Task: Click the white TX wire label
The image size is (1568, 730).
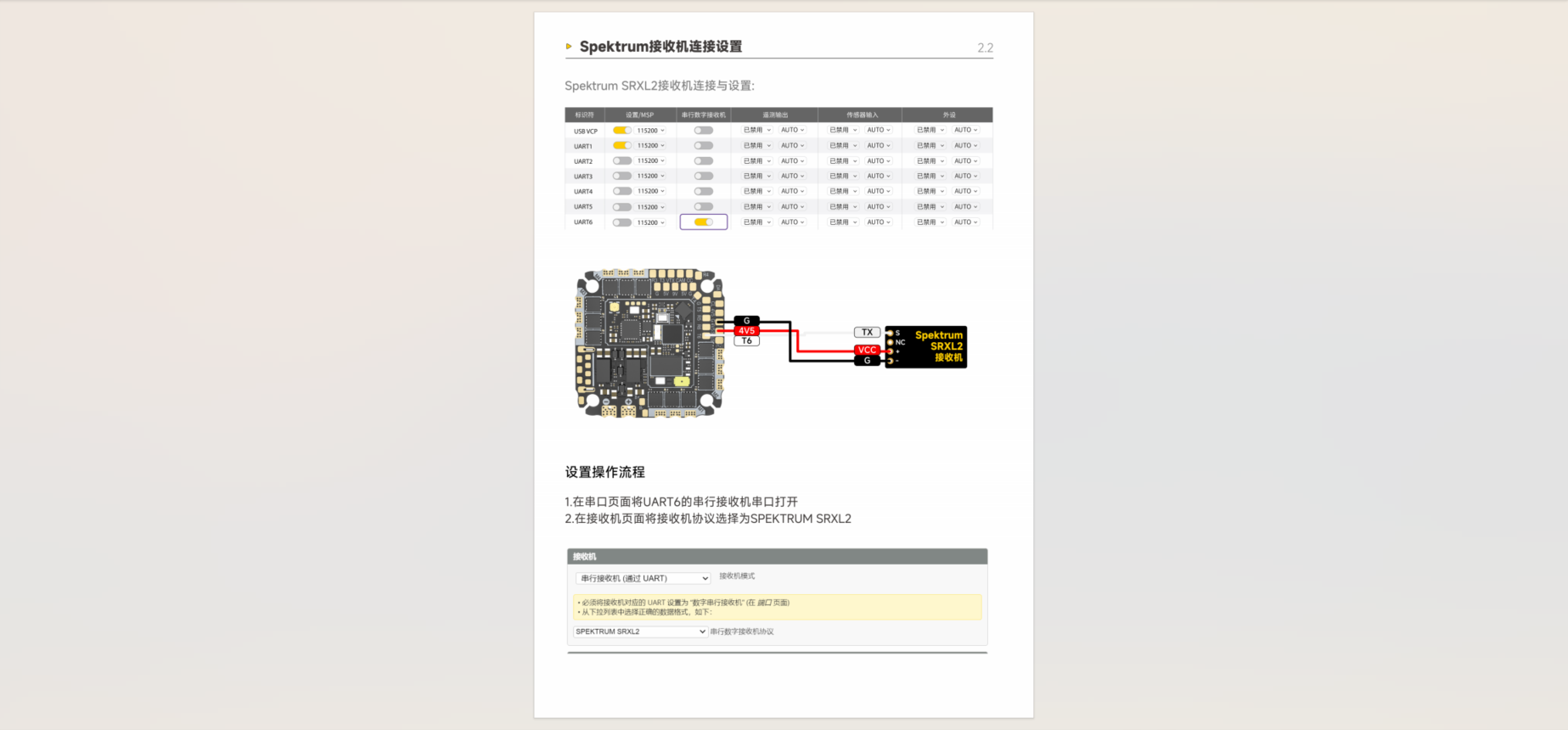Action: click(x=867, y=332)
